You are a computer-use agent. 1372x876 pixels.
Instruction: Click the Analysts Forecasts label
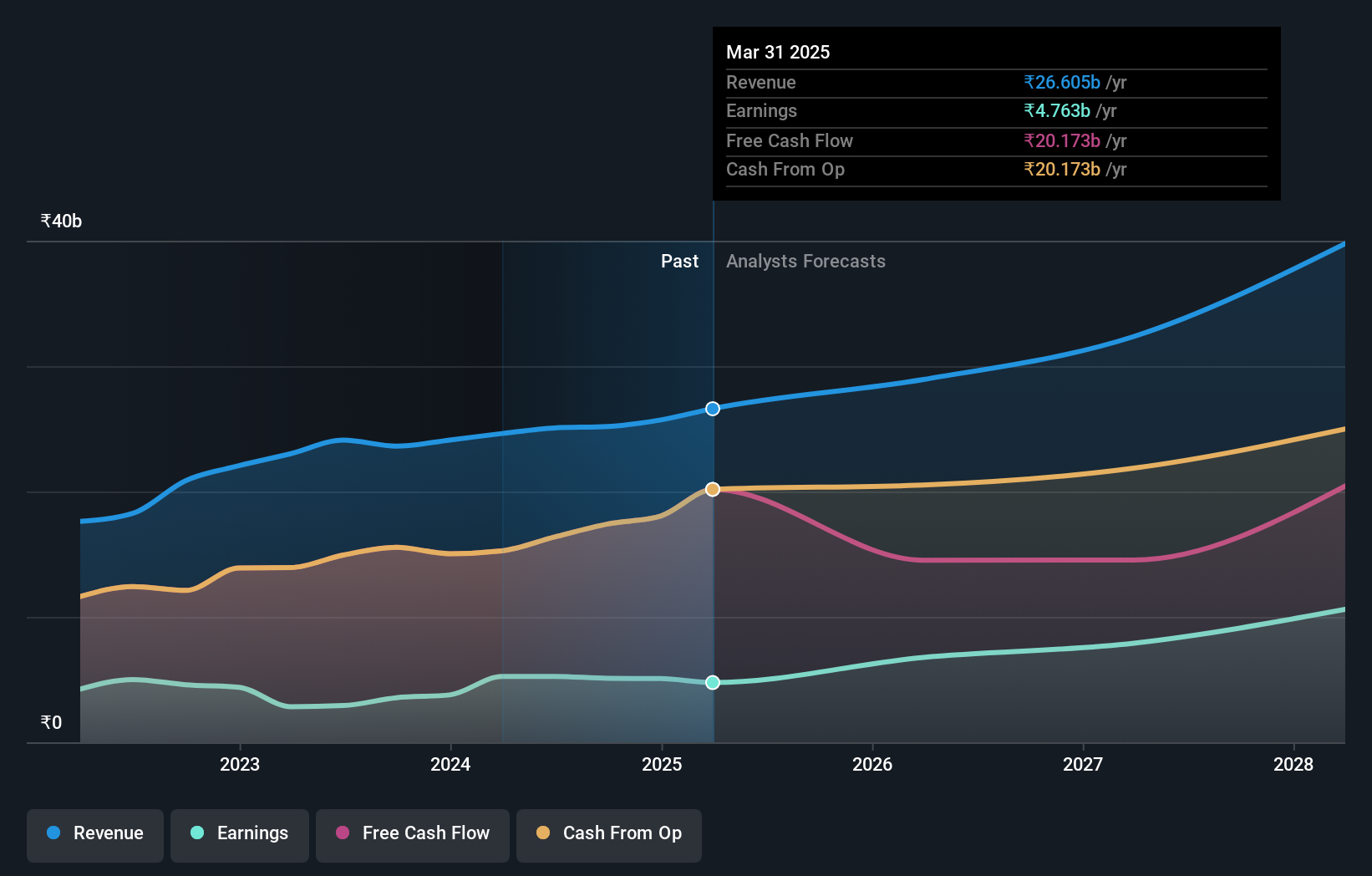click(805, 261)
